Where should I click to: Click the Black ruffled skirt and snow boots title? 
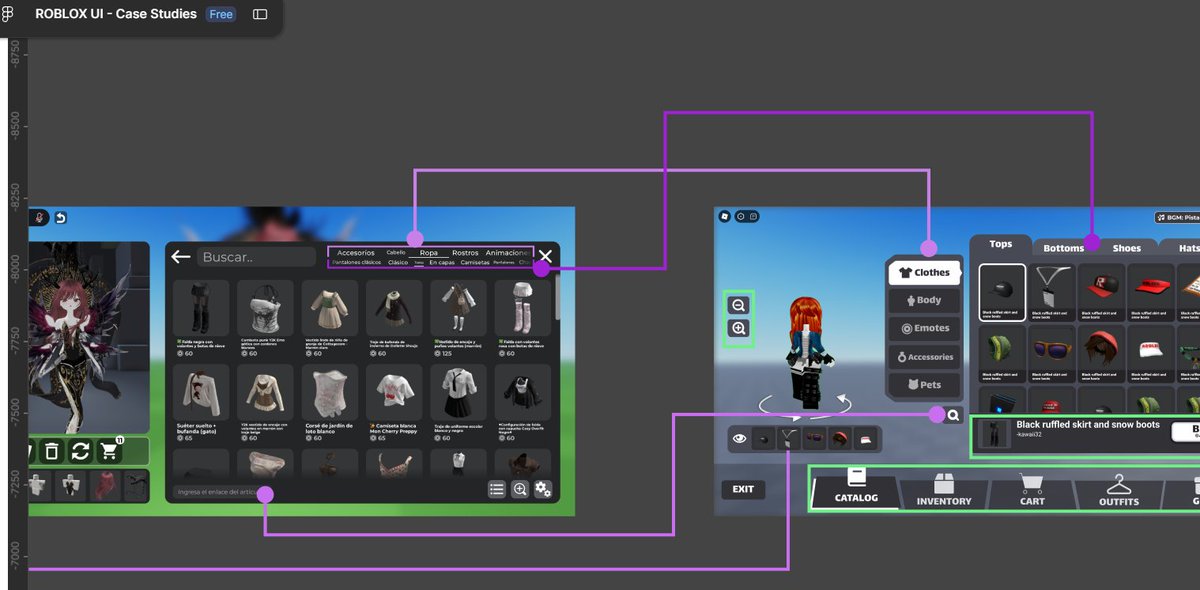click(1088, 425)
